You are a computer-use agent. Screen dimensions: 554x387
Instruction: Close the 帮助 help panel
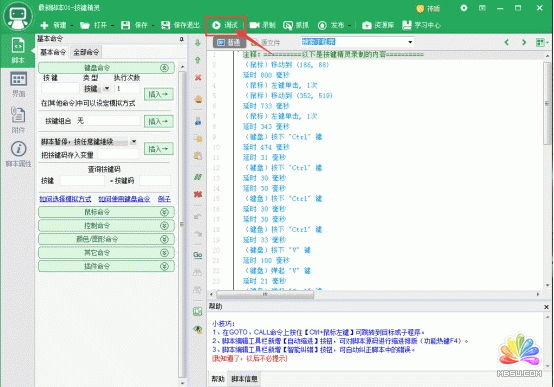[546, 307]
